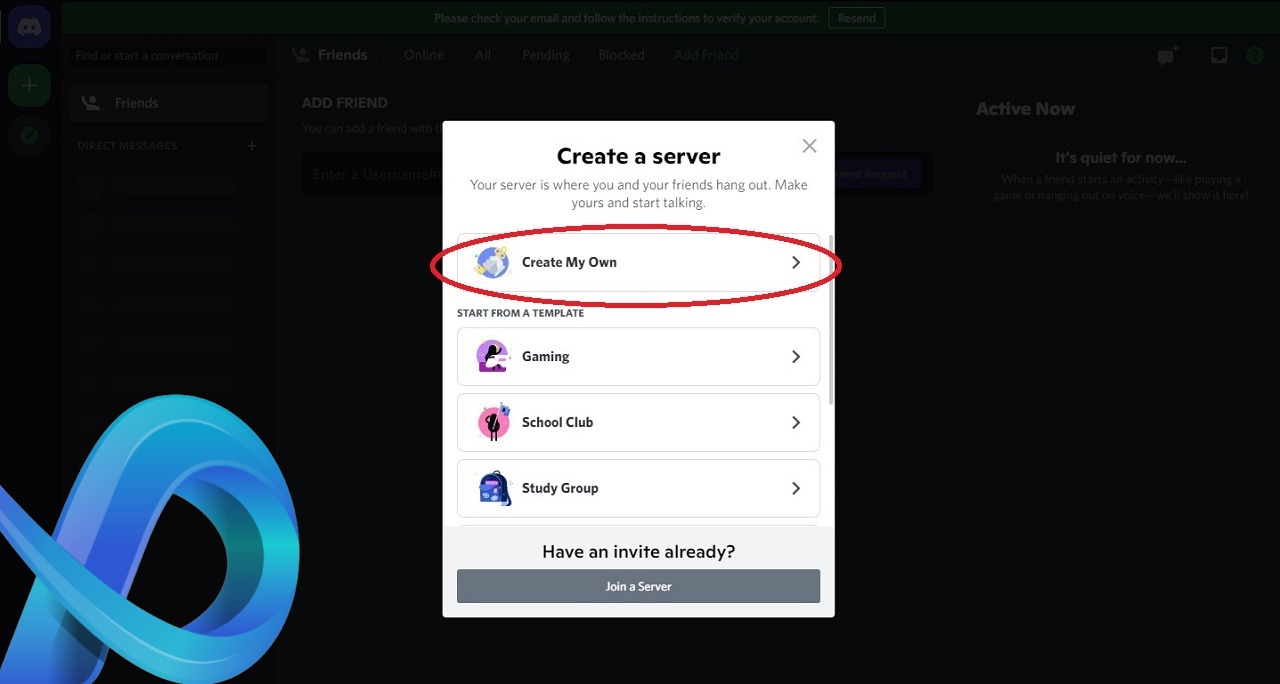This screenshot has width=1280, height=684.
Task: Click the Find or start a conversation field
Action: (167, 55)
